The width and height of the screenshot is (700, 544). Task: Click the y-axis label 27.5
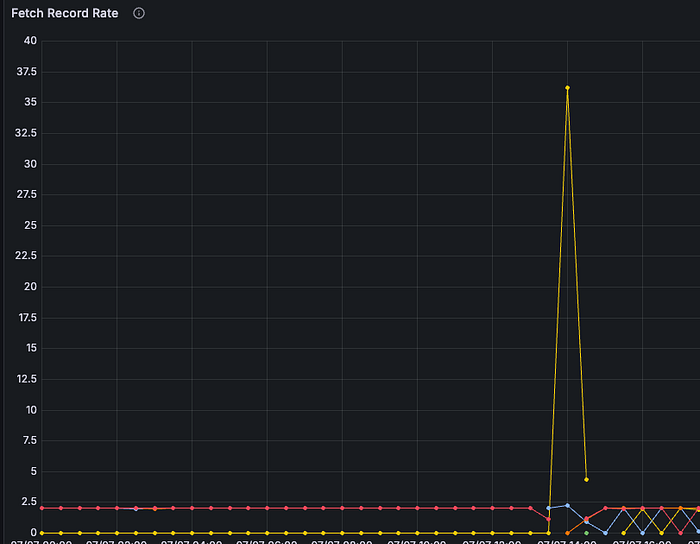pos(27,194)
